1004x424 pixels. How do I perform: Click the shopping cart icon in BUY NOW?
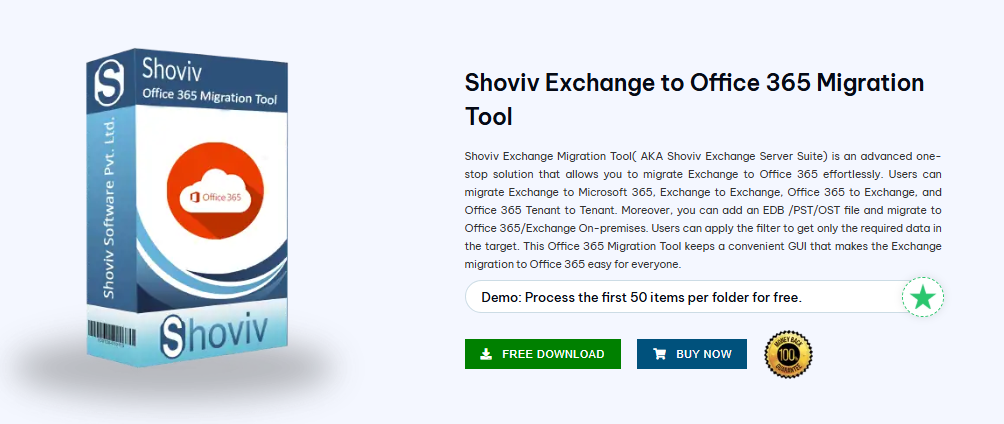point(659,354)
